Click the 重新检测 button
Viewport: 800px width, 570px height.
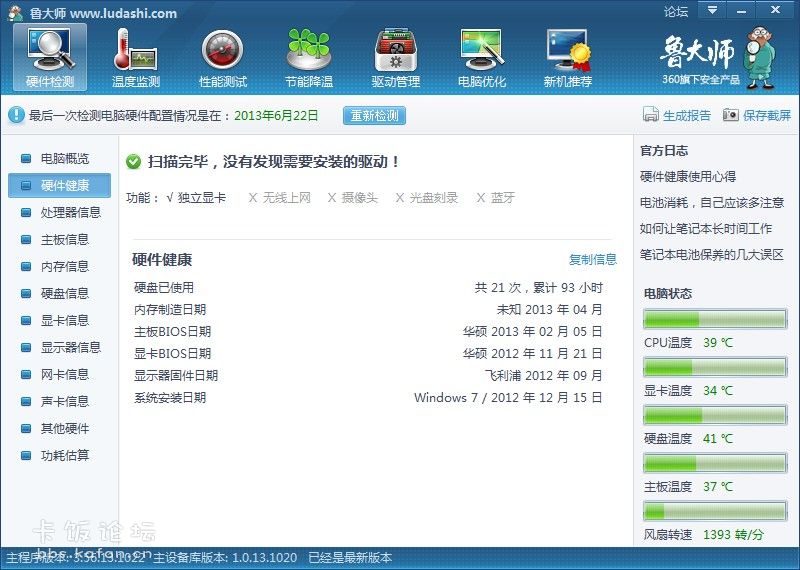point(374,115)
